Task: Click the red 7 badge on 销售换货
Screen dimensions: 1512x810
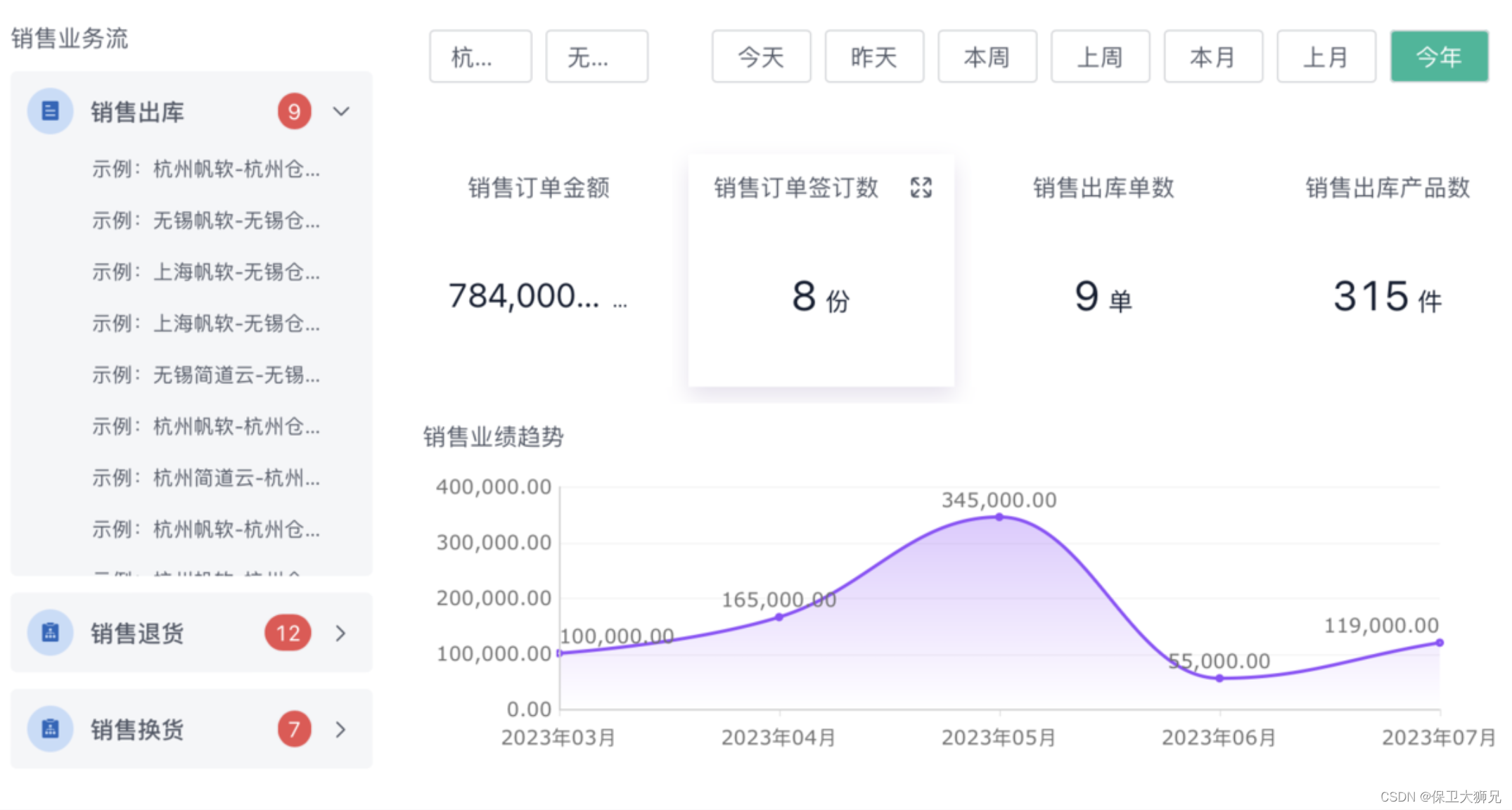Action: (x=294, y=729)
